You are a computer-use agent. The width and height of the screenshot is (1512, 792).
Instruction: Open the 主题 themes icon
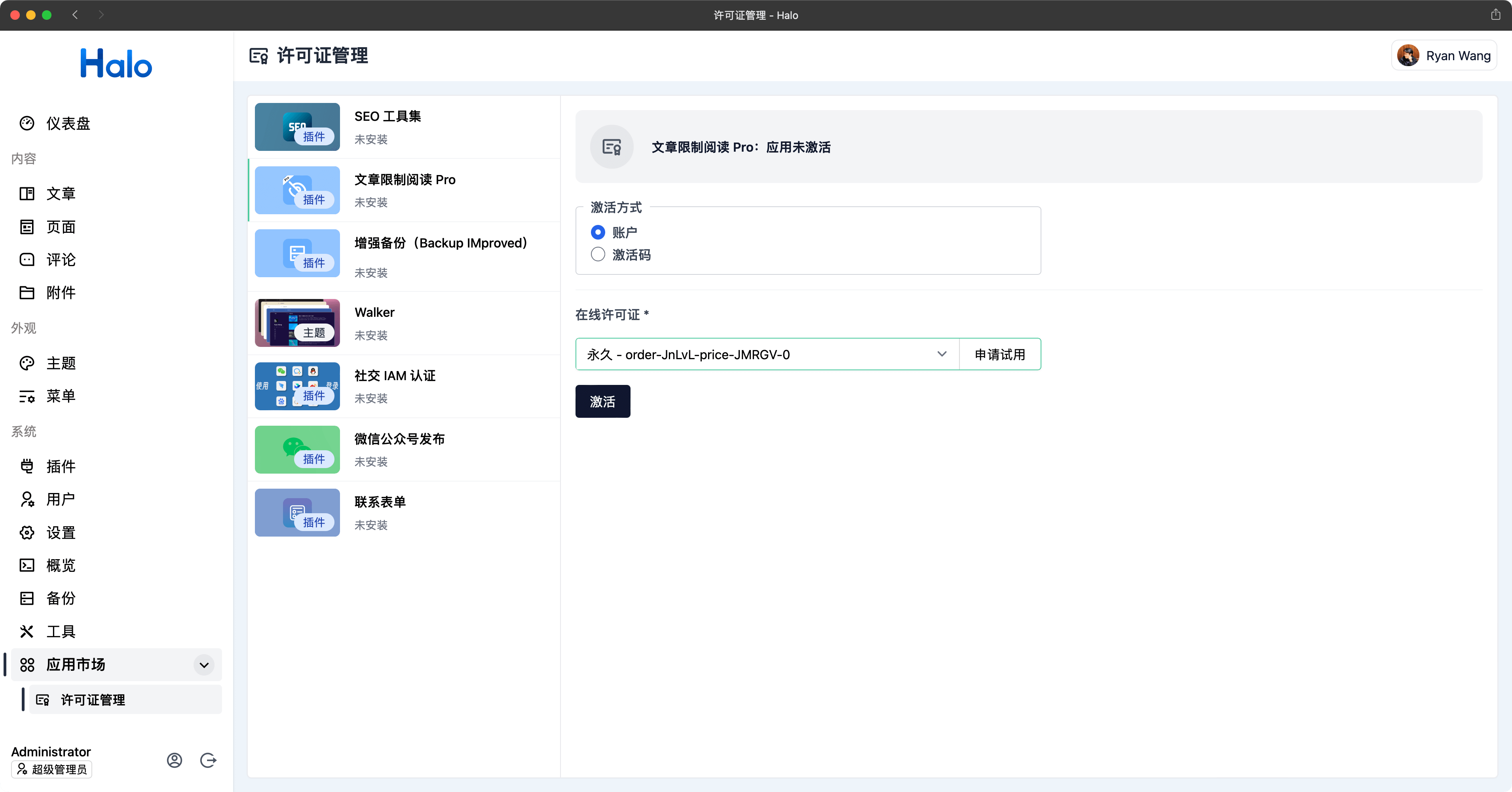27,363
